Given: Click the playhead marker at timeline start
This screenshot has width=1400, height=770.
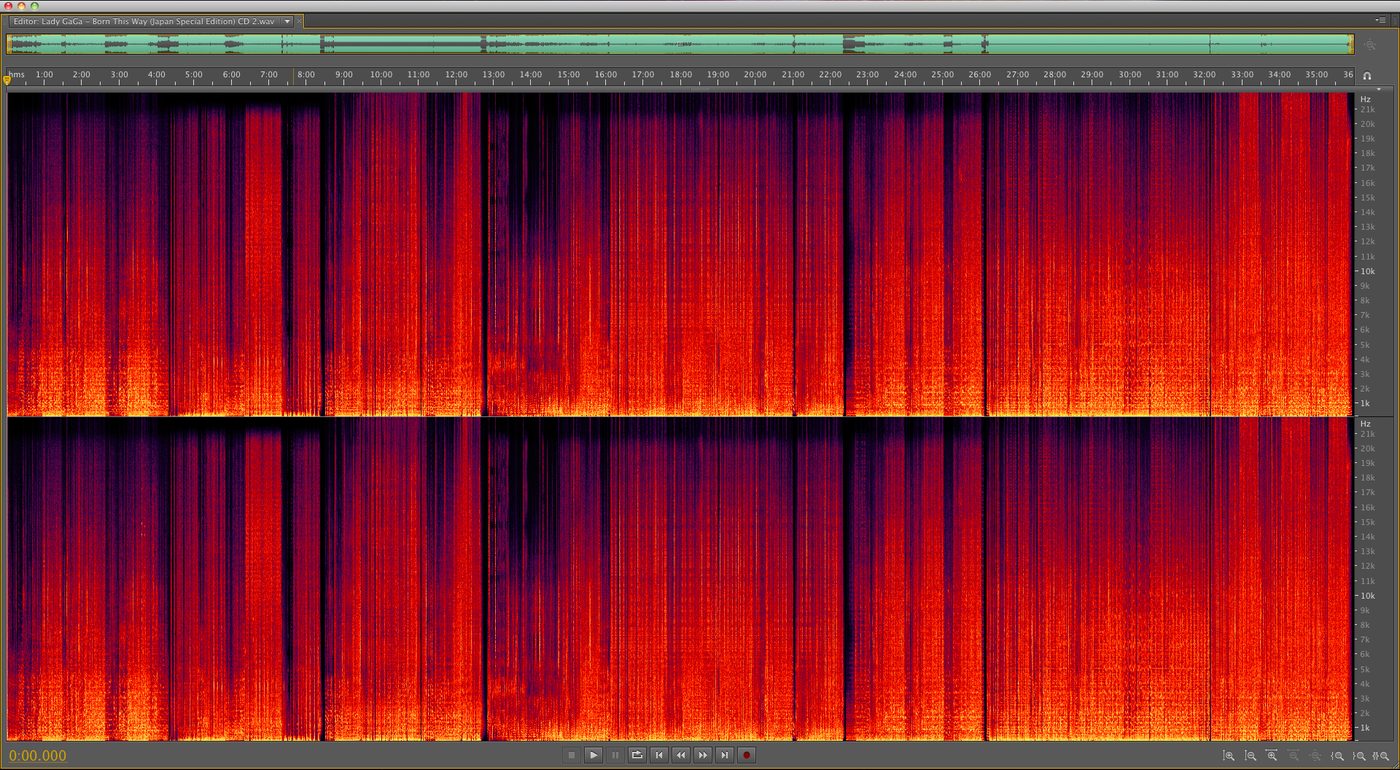Looking at the screenshot, I should (7, 80).
